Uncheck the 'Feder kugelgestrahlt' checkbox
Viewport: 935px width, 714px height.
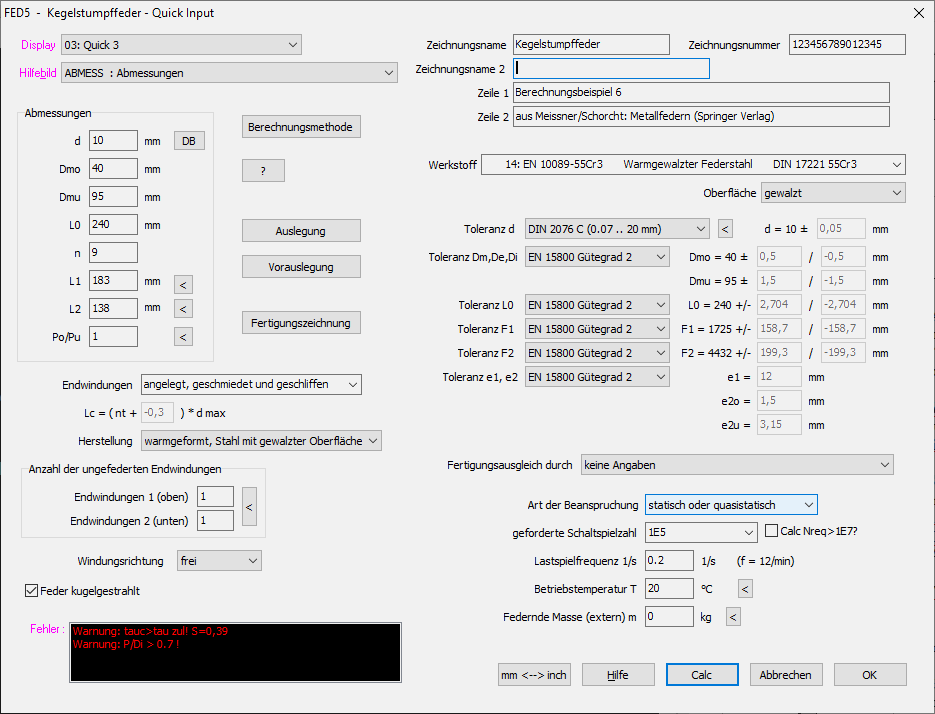point(32,591)
